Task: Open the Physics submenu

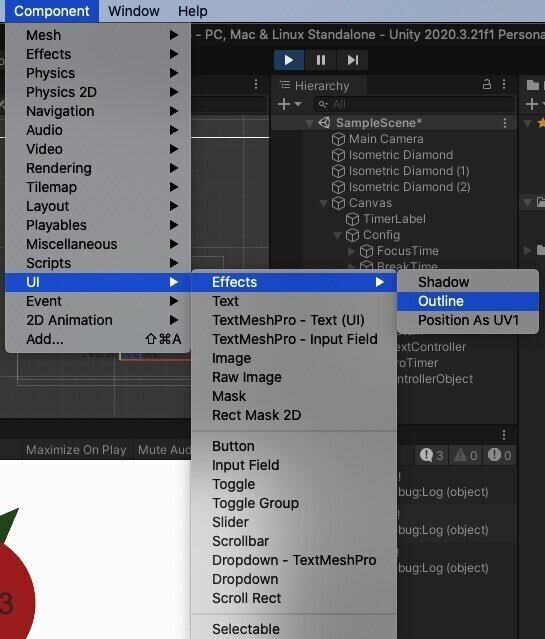Action: pyautogui.click(x=98, y=73)
